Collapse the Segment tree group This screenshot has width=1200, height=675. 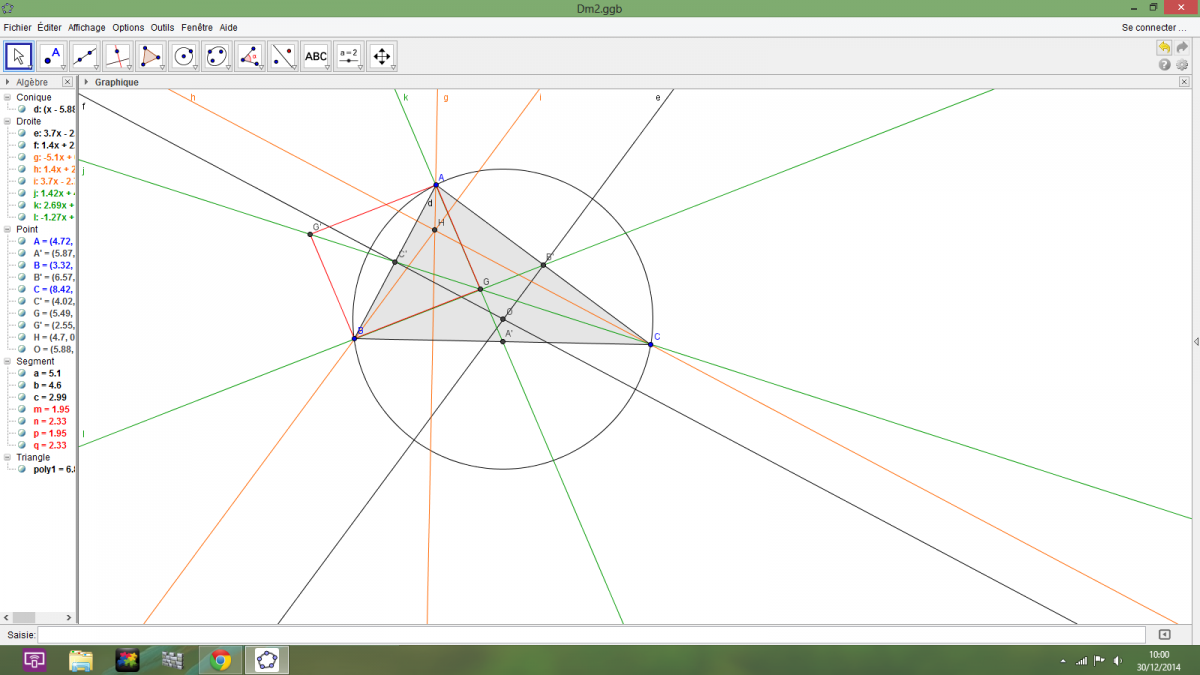8,361
